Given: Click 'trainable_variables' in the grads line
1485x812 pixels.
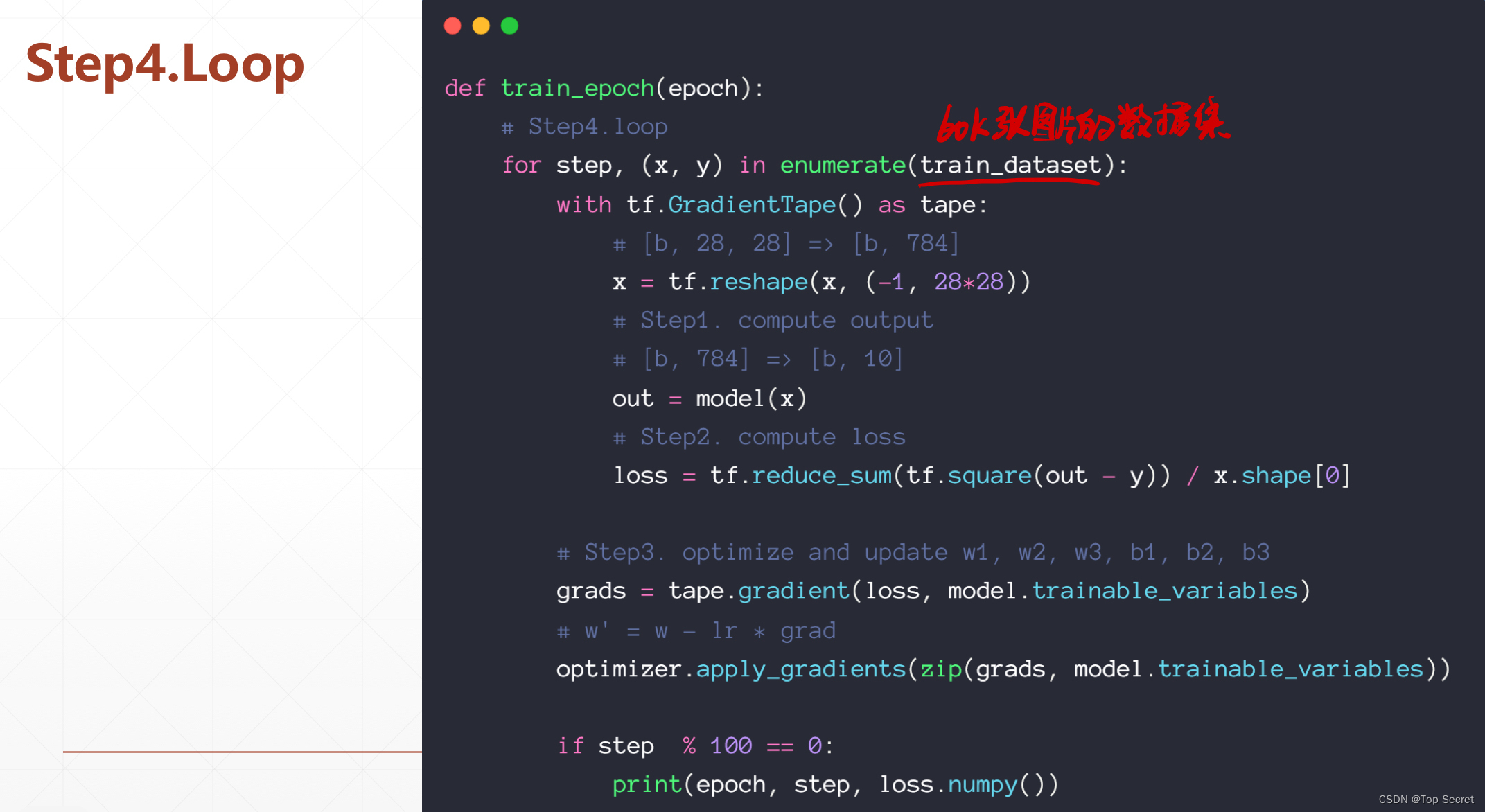Looking at the screenshot, I should [1164, 590].
